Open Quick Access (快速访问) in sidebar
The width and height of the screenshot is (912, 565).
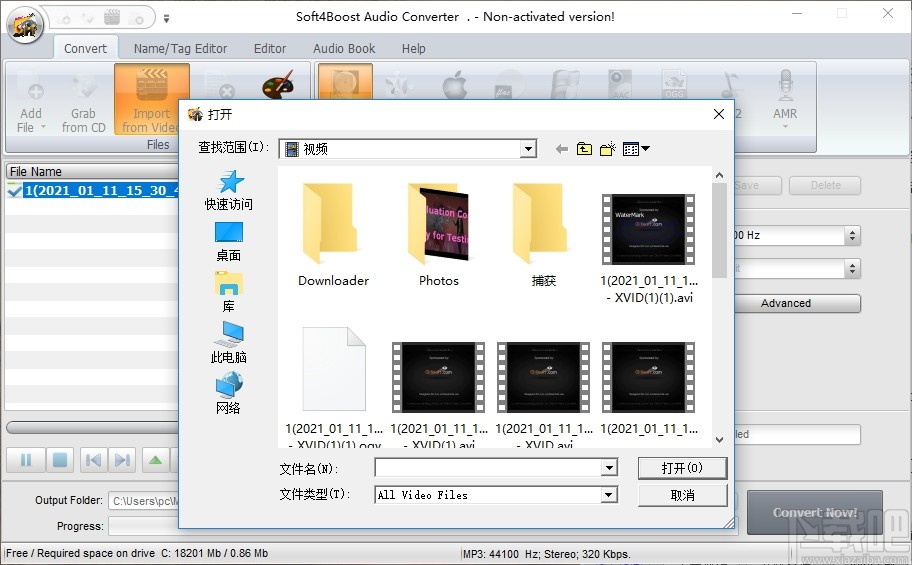click(x=229, y=190)
